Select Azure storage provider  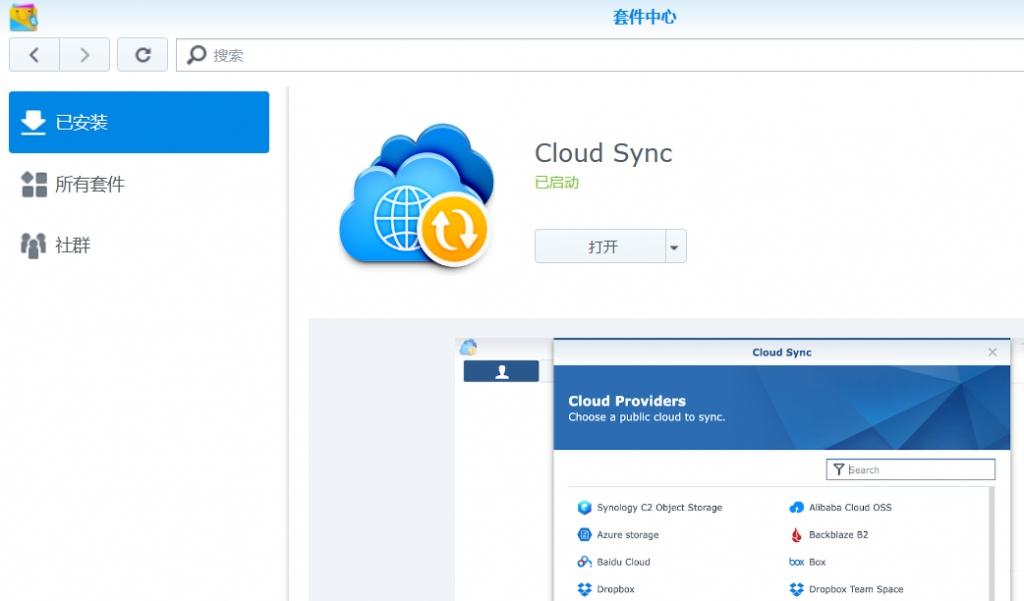tap(618, 534)
